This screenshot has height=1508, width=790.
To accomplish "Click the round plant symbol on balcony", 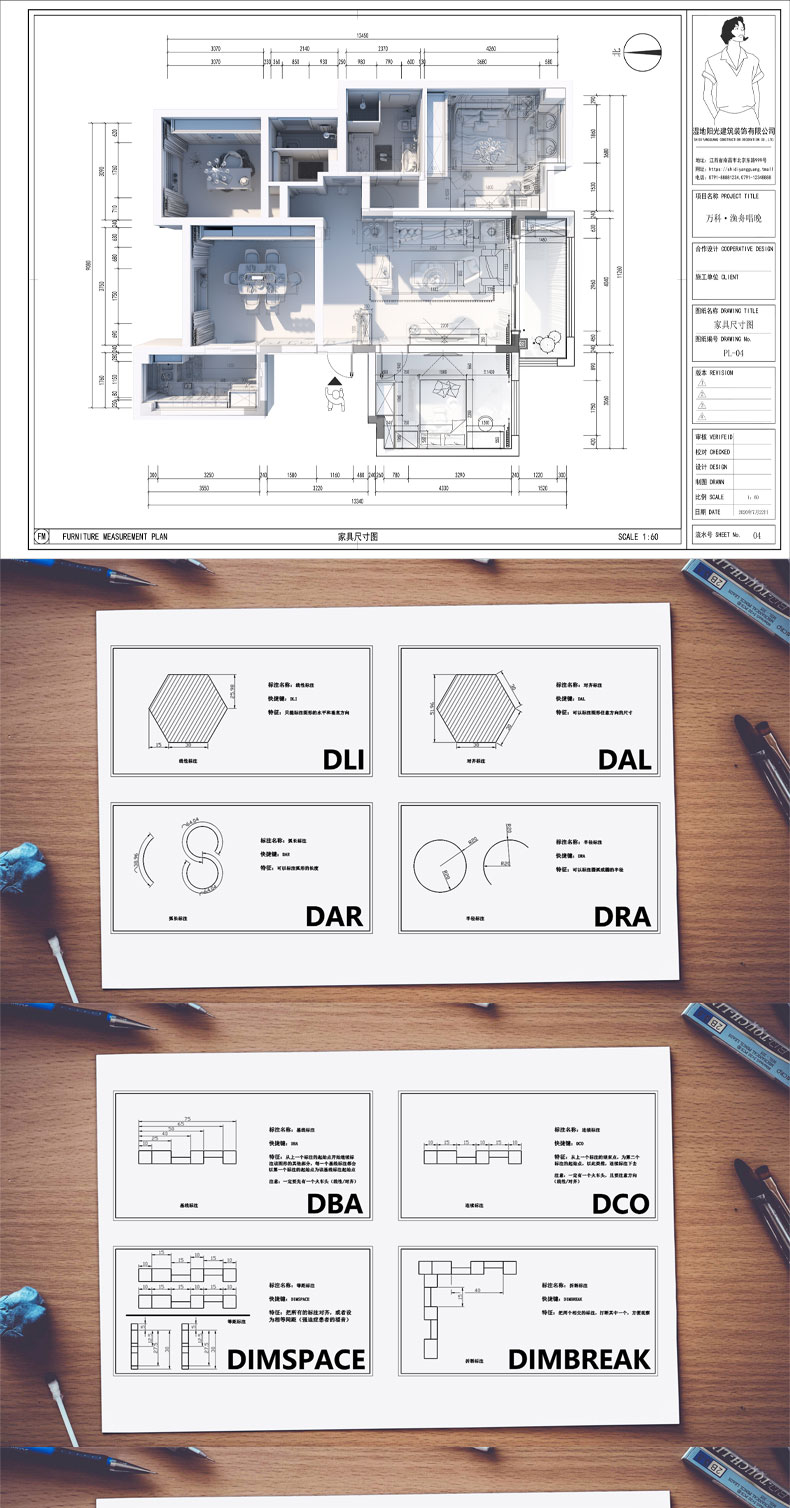I will tap(548, 345).
